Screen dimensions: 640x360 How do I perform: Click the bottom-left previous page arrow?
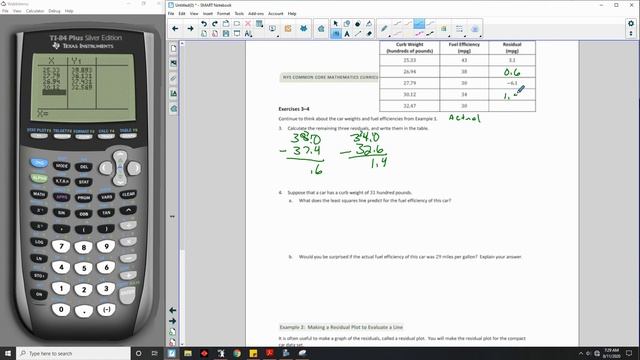click(173, 310)
